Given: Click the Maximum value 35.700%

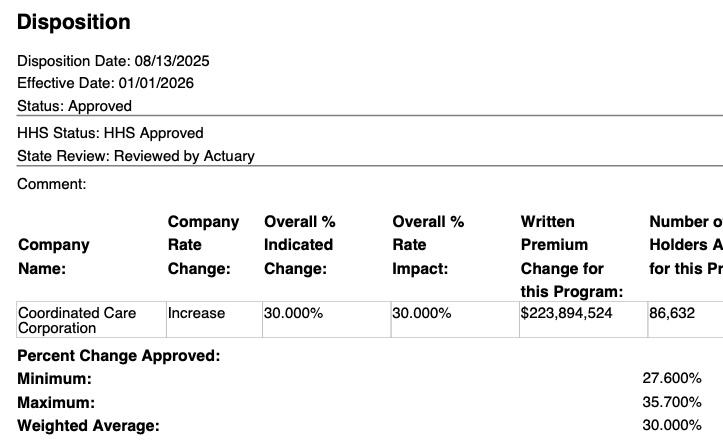Looking at the screenshot, I should [x=671, y=402].
